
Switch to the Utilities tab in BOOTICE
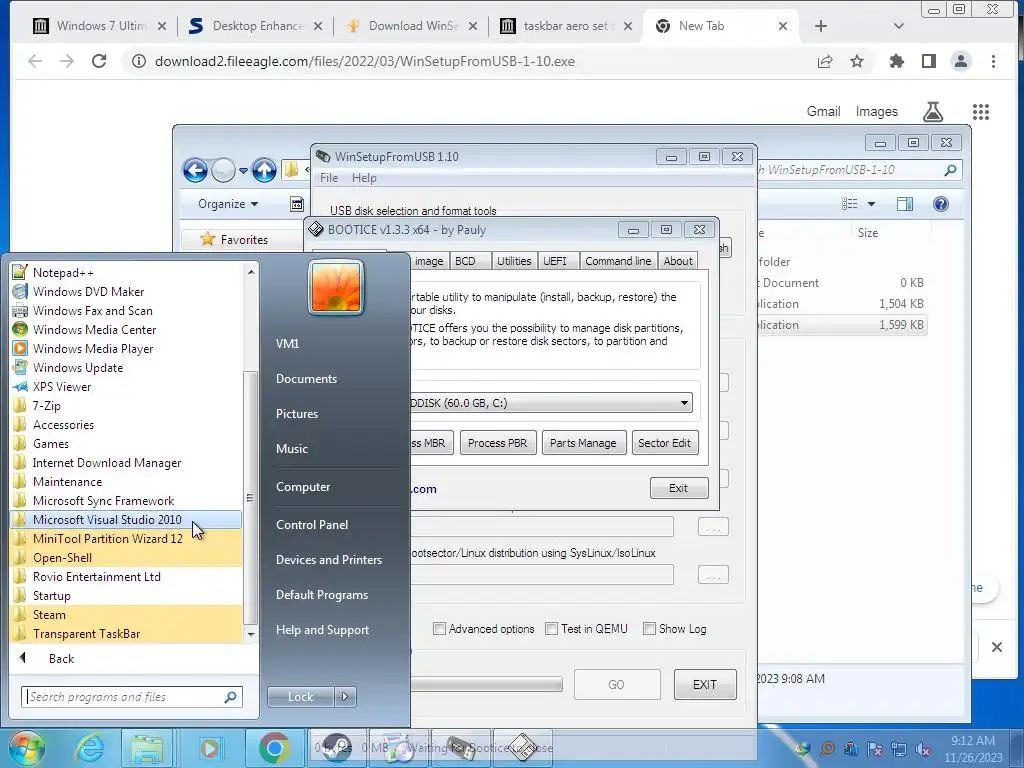click(514, 261)
